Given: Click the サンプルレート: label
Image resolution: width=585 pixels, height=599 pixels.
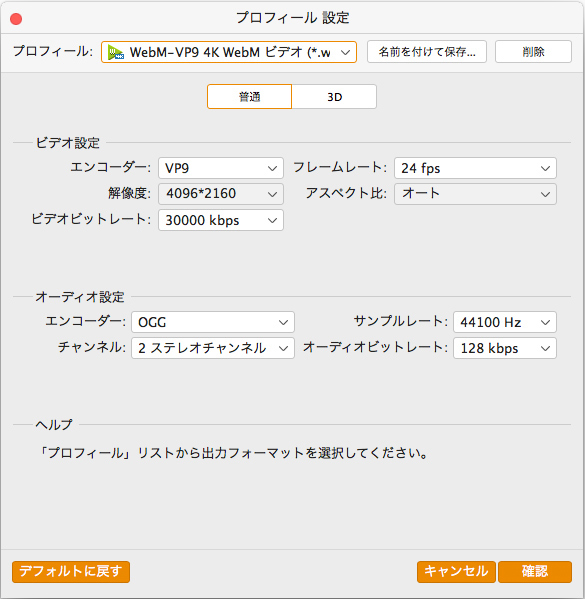Looking at the screenshot, I should point(400,321).
